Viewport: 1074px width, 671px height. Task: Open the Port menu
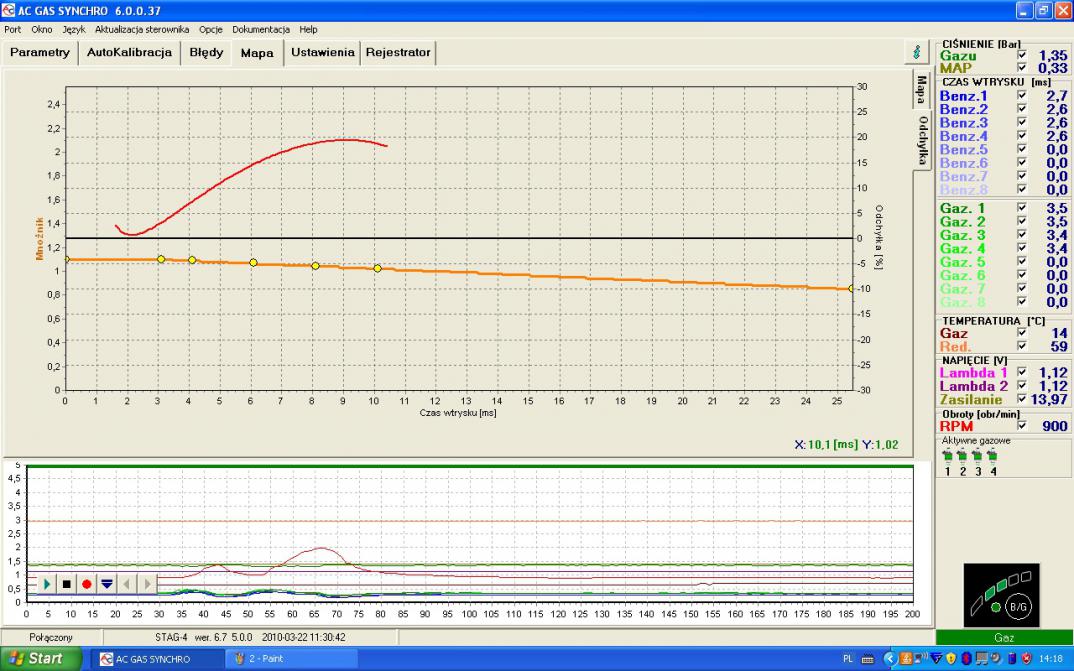pyautogui.click(x=12, y=29)
